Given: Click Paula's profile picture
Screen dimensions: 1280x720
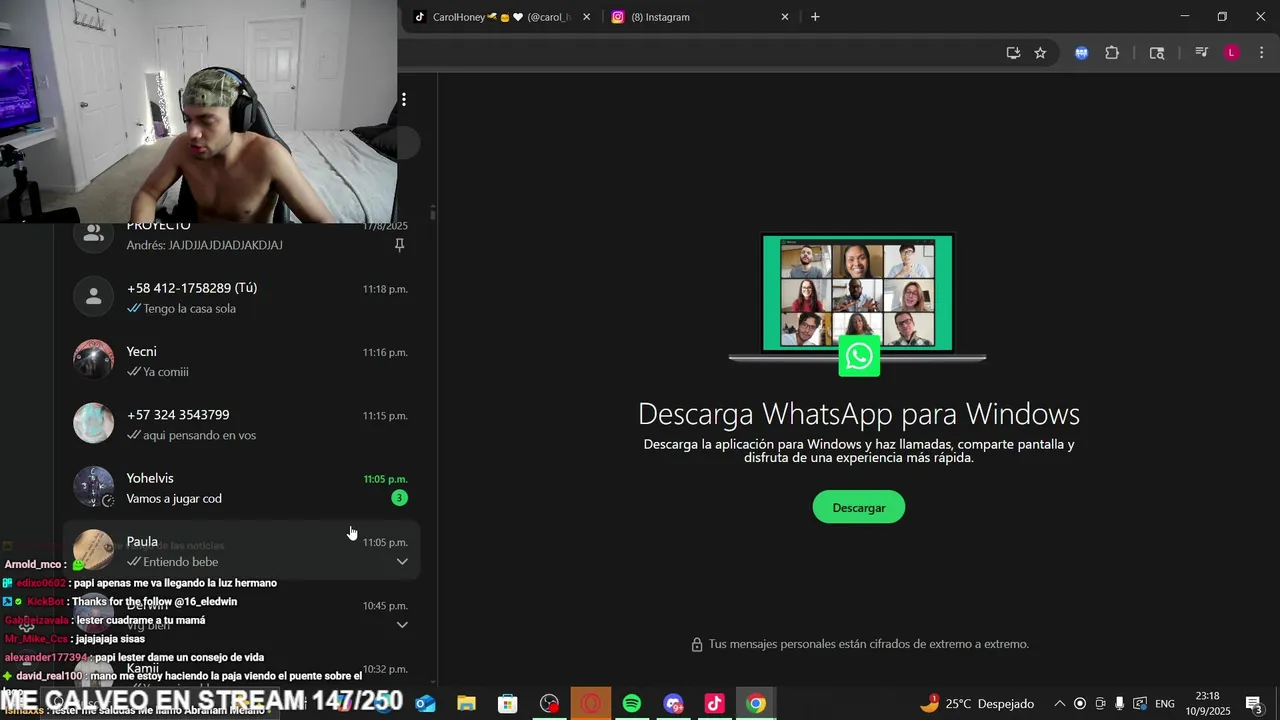Looking at the screenshot, I should pyautogui.click(x=94, y=550).
